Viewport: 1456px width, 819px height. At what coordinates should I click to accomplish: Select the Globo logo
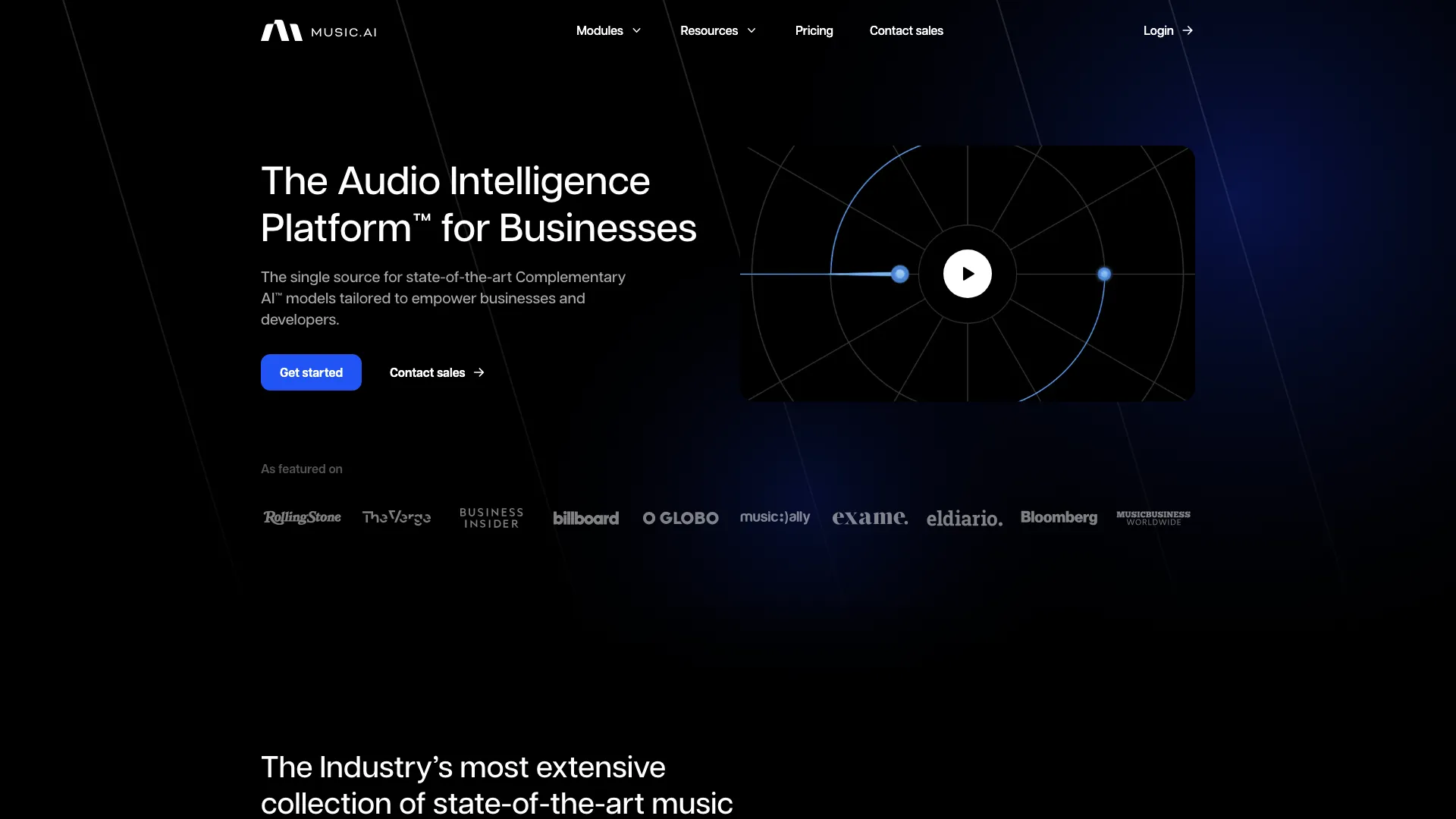[680, 517]
